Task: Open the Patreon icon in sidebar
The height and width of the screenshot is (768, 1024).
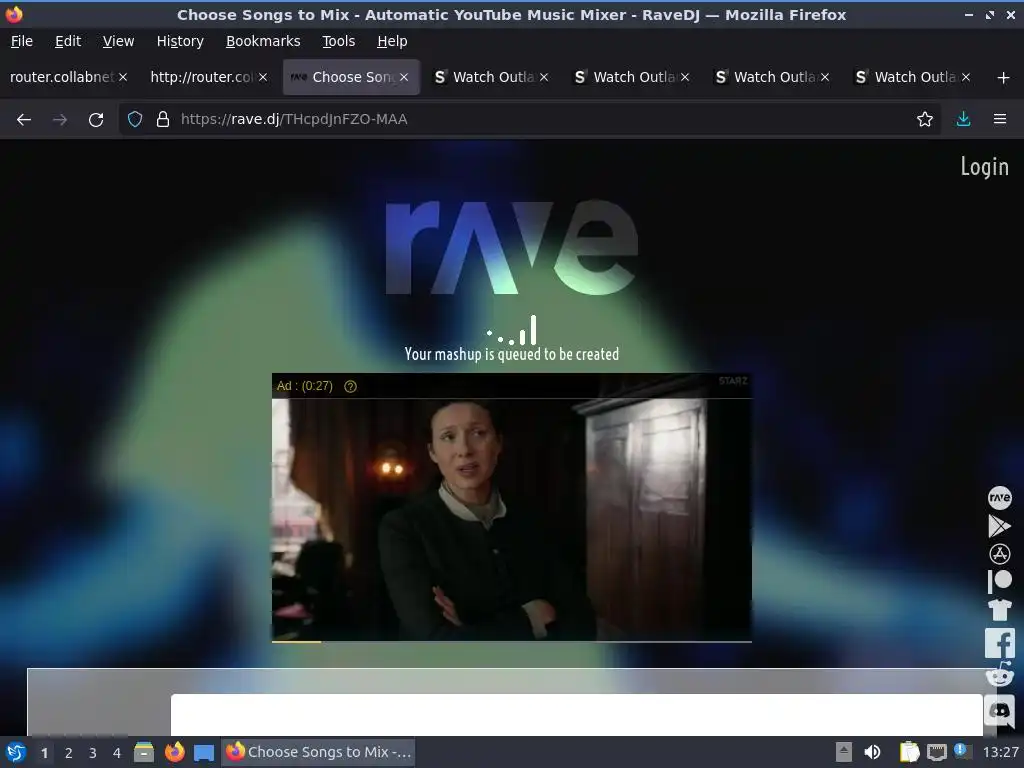Action: click(999, 581)
